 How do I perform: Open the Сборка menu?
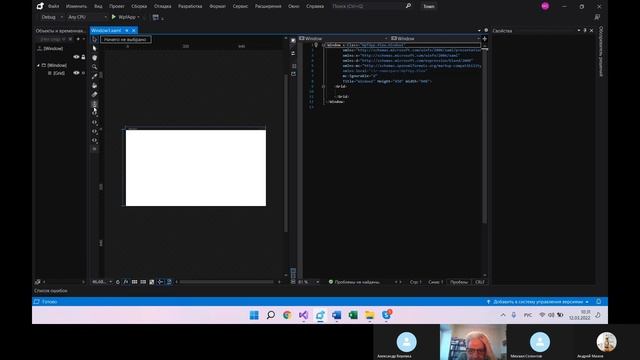139,7
